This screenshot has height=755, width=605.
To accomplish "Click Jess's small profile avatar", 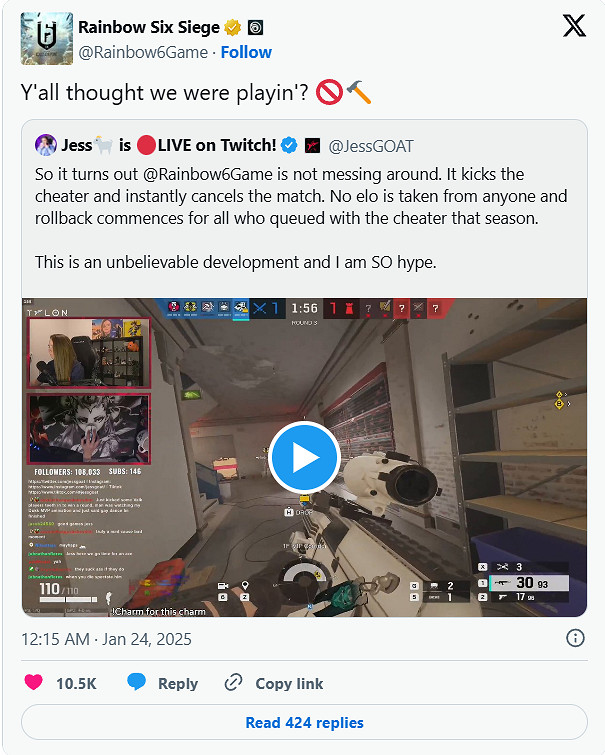I will (x=46, y=145).
